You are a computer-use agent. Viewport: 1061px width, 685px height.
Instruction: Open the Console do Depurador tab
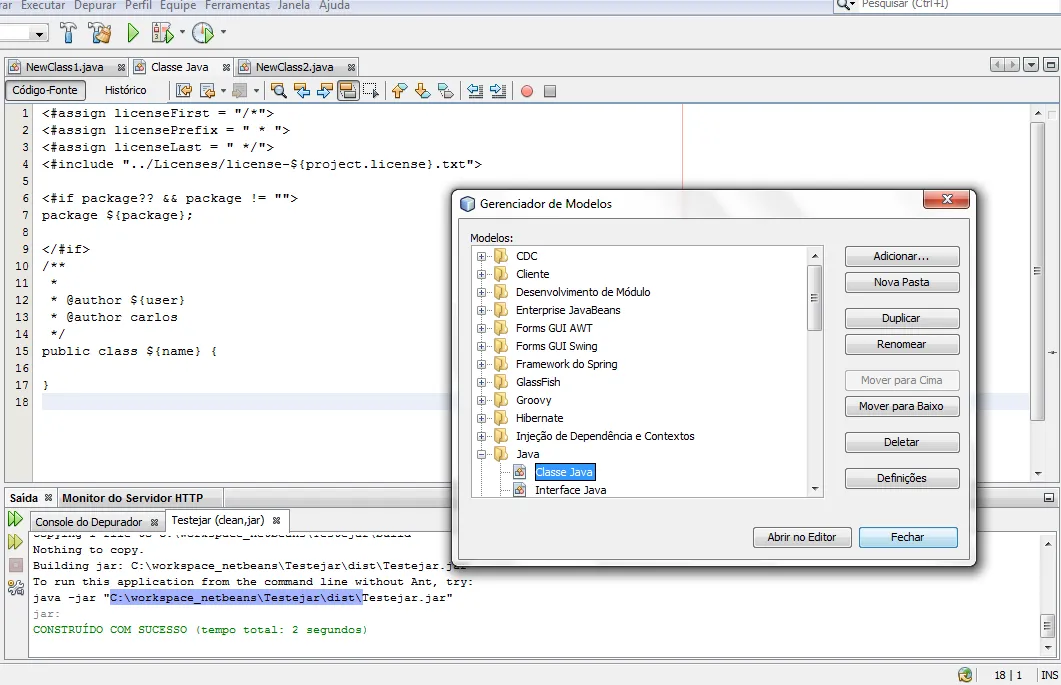point(89,522)
